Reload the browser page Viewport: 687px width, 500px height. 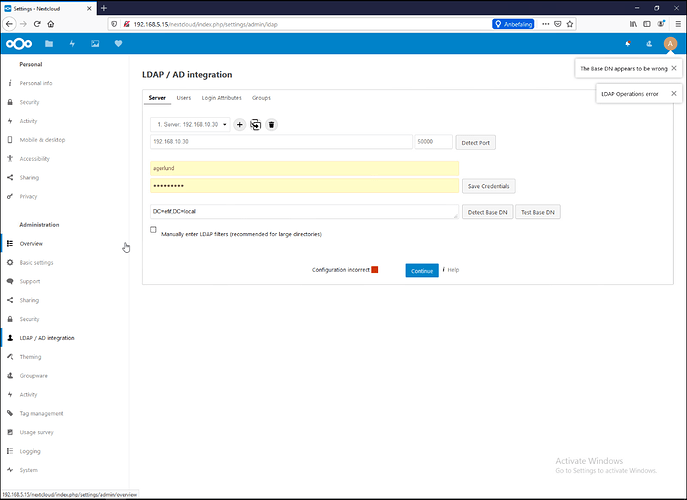point(37,24)
